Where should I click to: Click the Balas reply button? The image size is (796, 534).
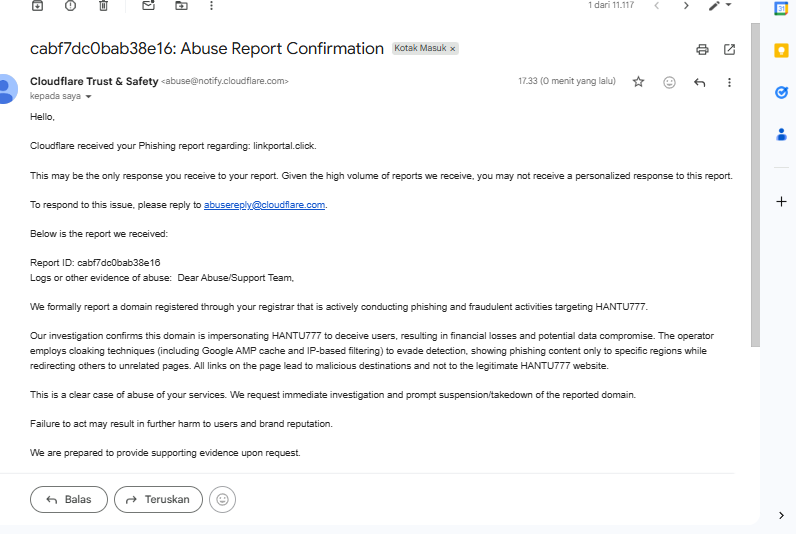point(69,499)
